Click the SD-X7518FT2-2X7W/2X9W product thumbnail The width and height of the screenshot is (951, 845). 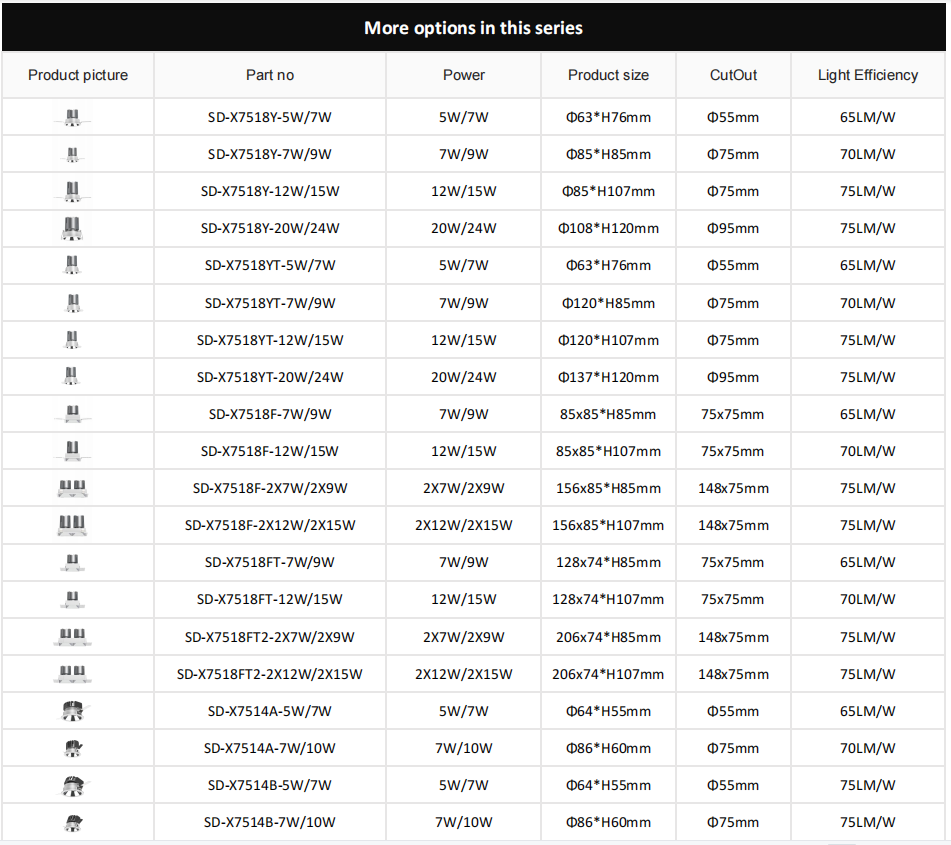click(72, 637)
